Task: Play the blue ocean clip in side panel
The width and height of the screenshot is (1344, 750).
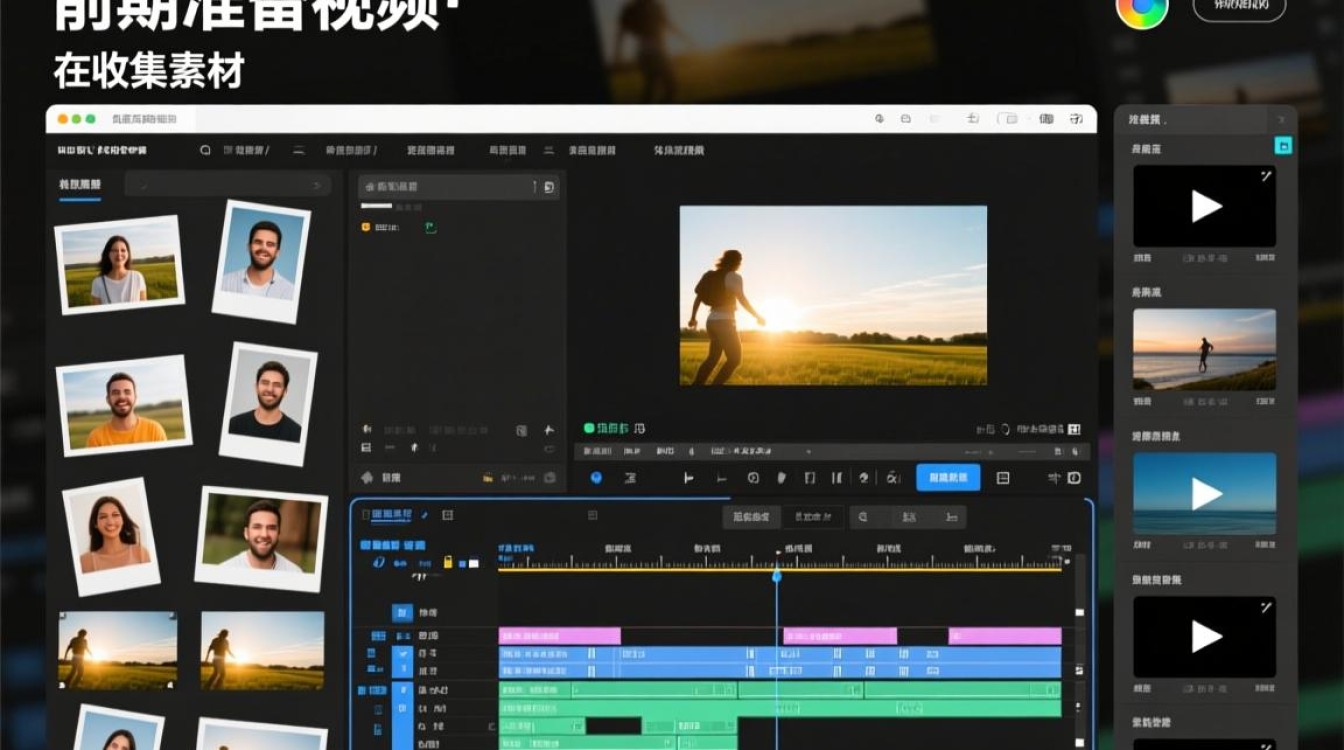Action: click(1204, 494)
